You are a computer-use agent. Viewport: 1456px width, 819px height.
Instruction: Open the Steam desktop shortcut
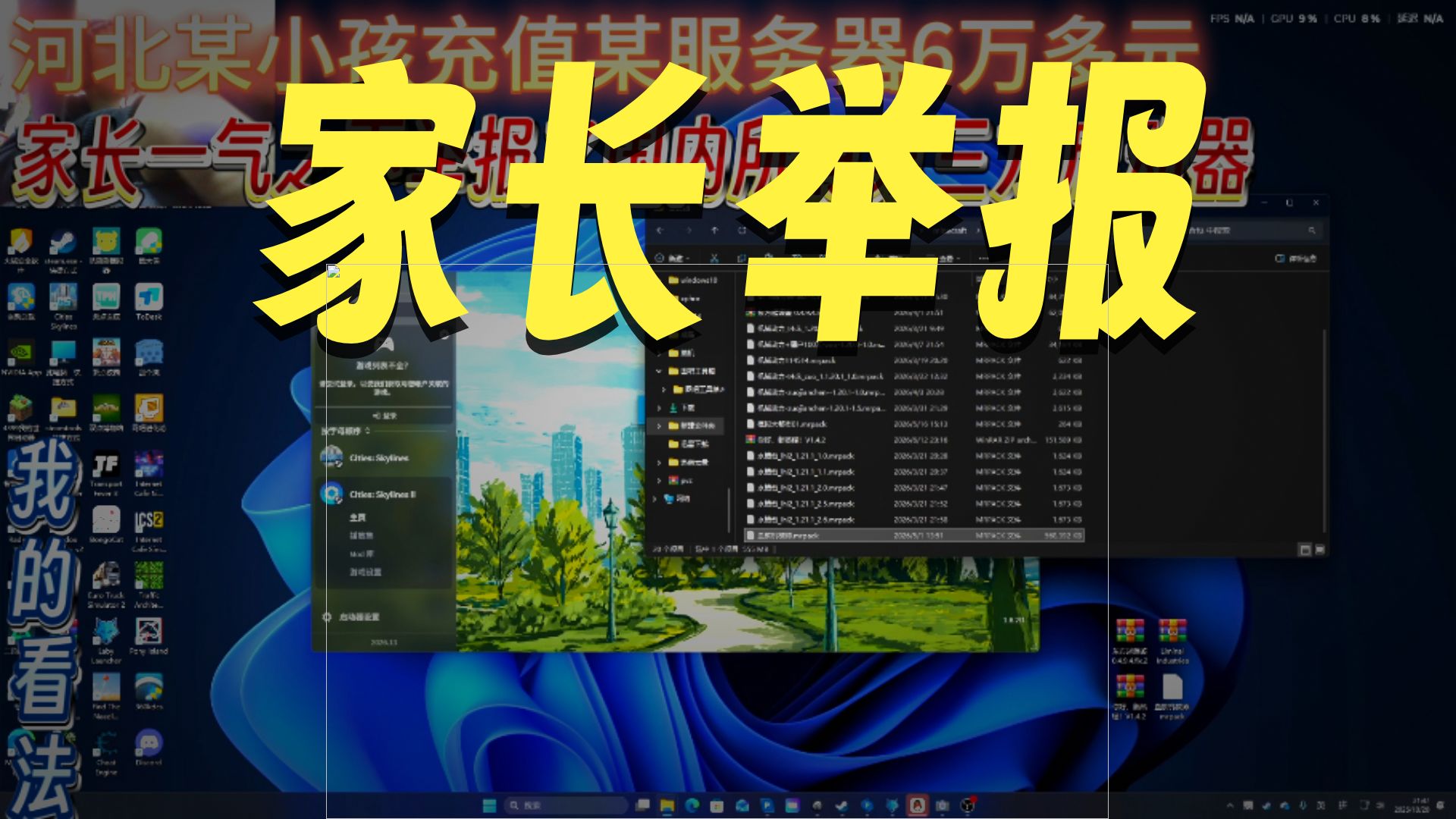pos(63,252)
